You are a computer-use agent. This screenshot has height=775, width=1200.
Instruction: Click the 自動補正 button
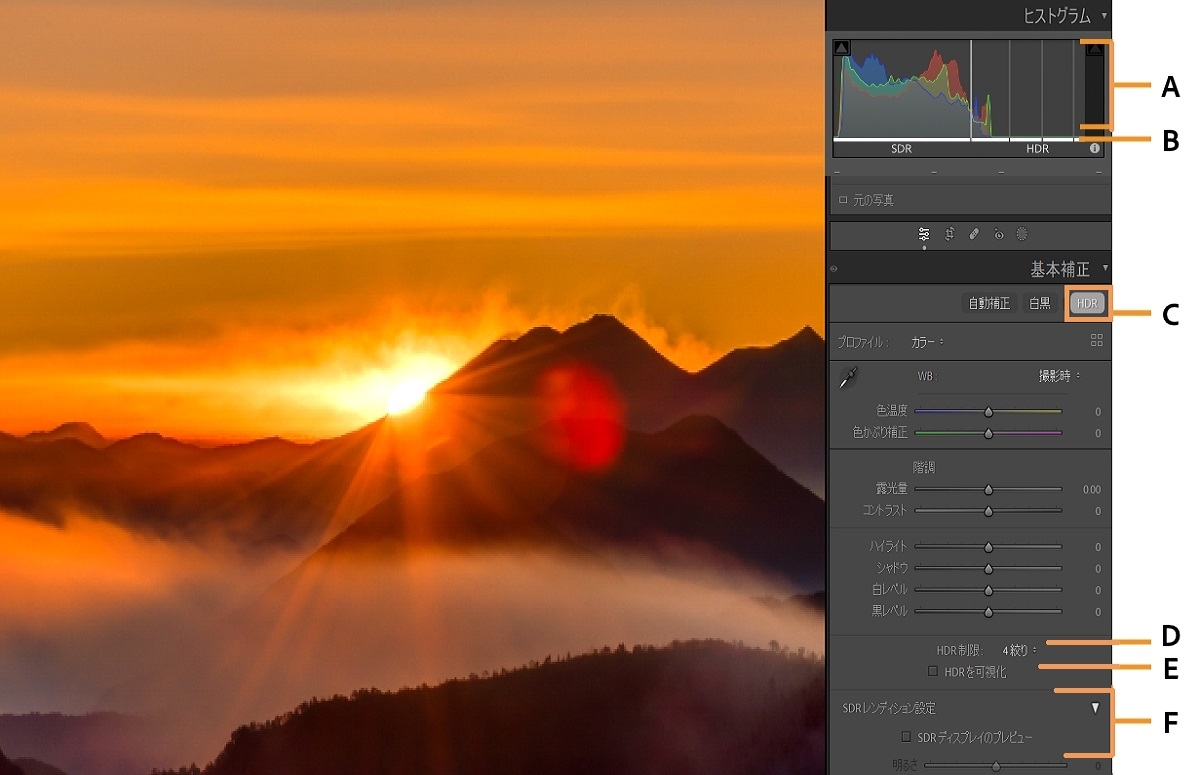[989, 303]
